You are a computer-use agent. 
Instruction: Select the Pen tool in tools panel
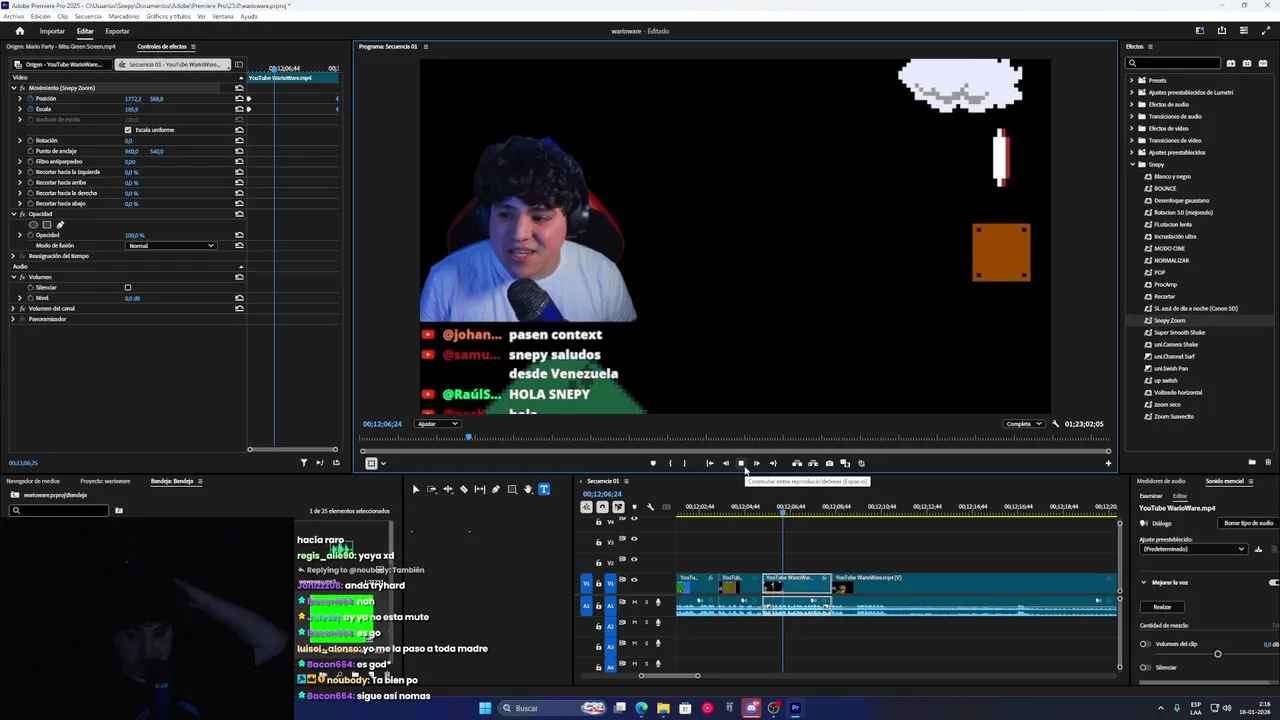pos(496,489)
